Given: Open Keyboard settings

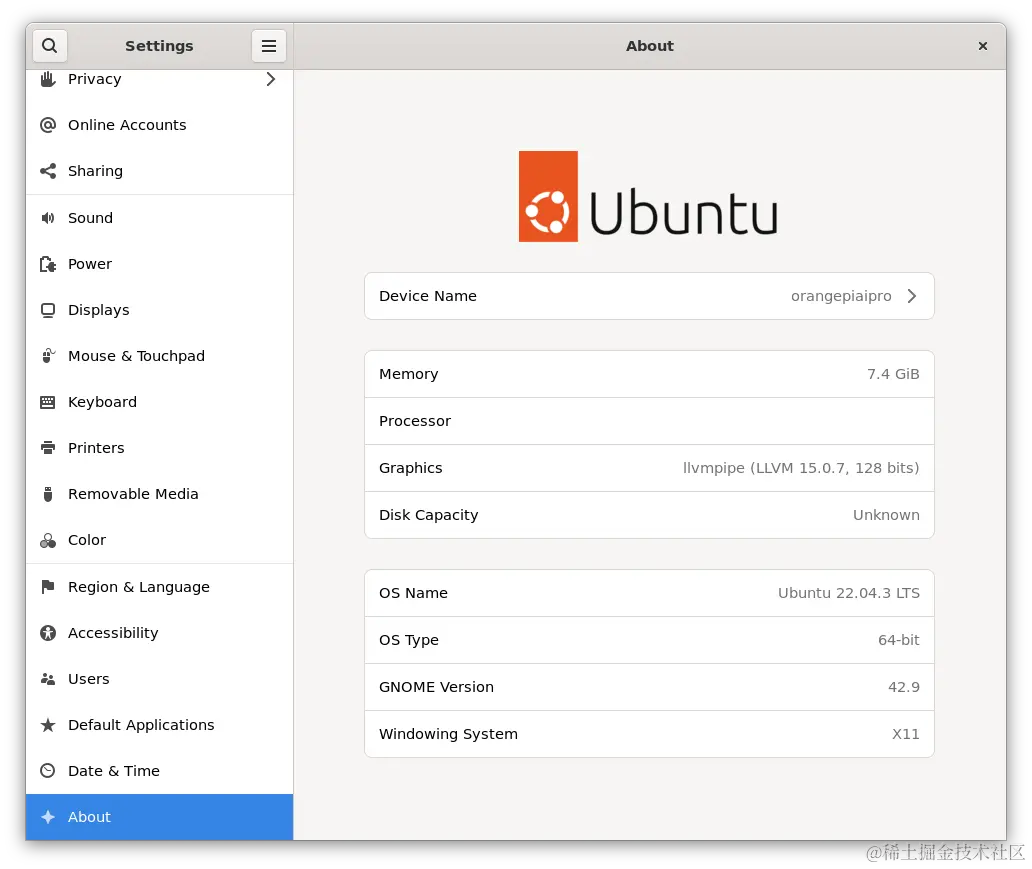Looking at the screenshot, I should 159,402.
